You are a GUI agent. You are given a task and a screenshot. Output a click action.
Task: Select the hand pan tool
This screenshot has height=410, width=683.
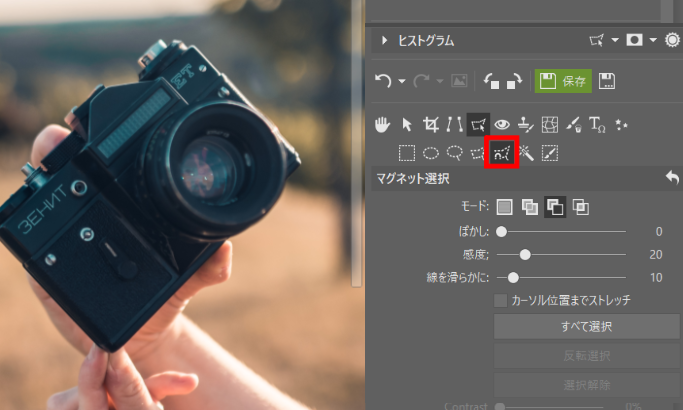coord(382,125)
